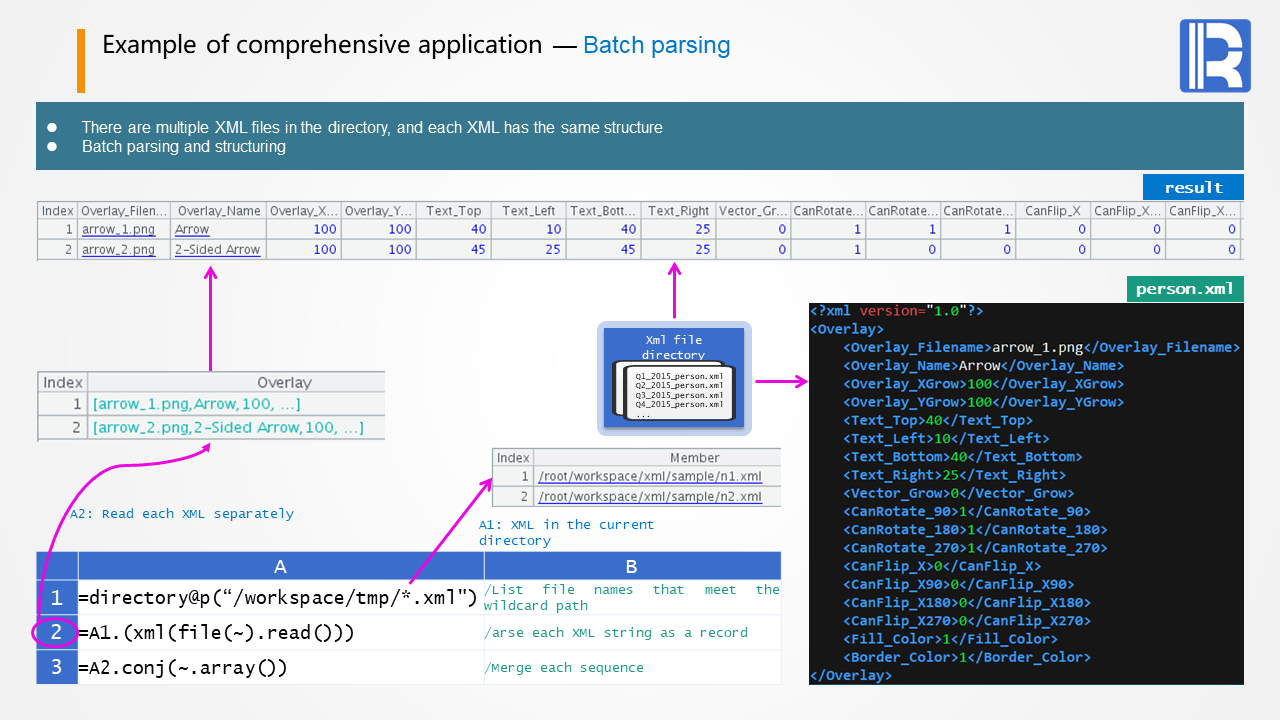Open the arrow_1.png link in result table

click(118, 230)
